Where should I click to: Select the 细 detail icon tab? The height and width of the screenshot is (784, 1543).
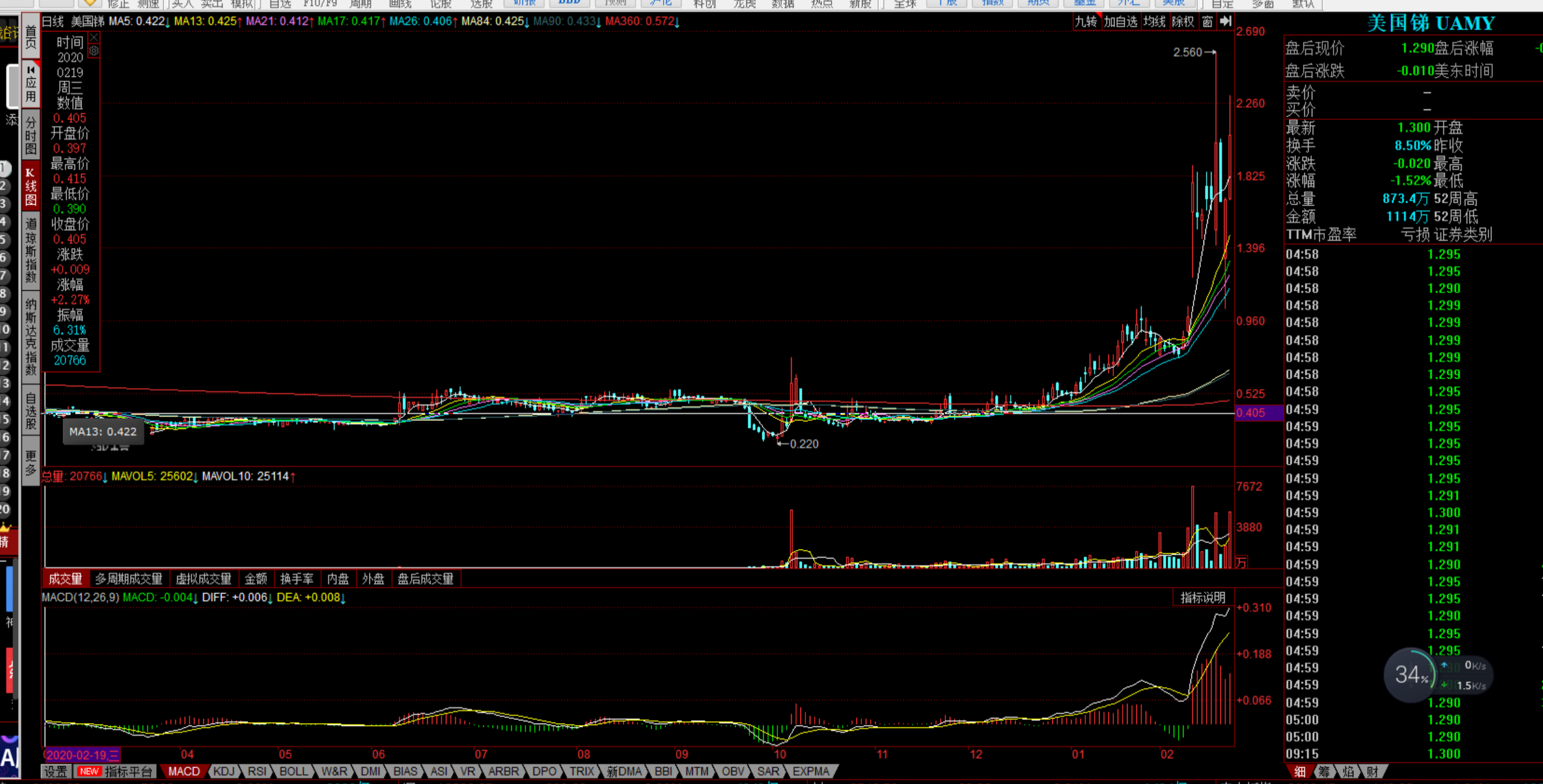click(x=1299, y=772)
